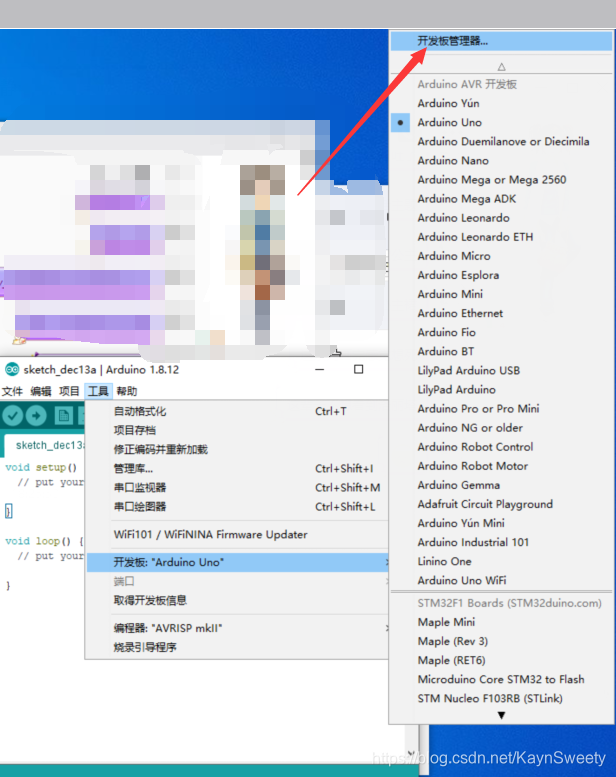Viewport: 616px width, 777px height.
Task: Open the 项目 menu
Action: point(69,391)
